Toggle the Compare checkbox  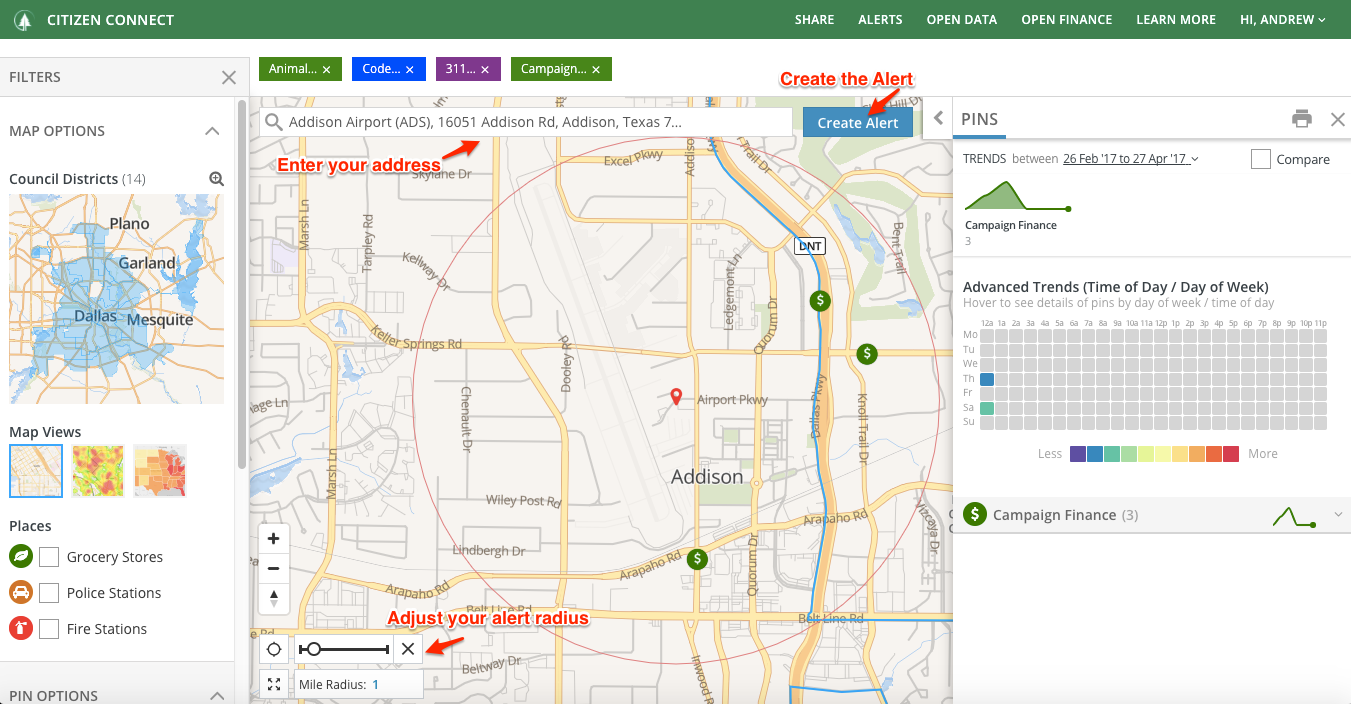coord(1261,159)
